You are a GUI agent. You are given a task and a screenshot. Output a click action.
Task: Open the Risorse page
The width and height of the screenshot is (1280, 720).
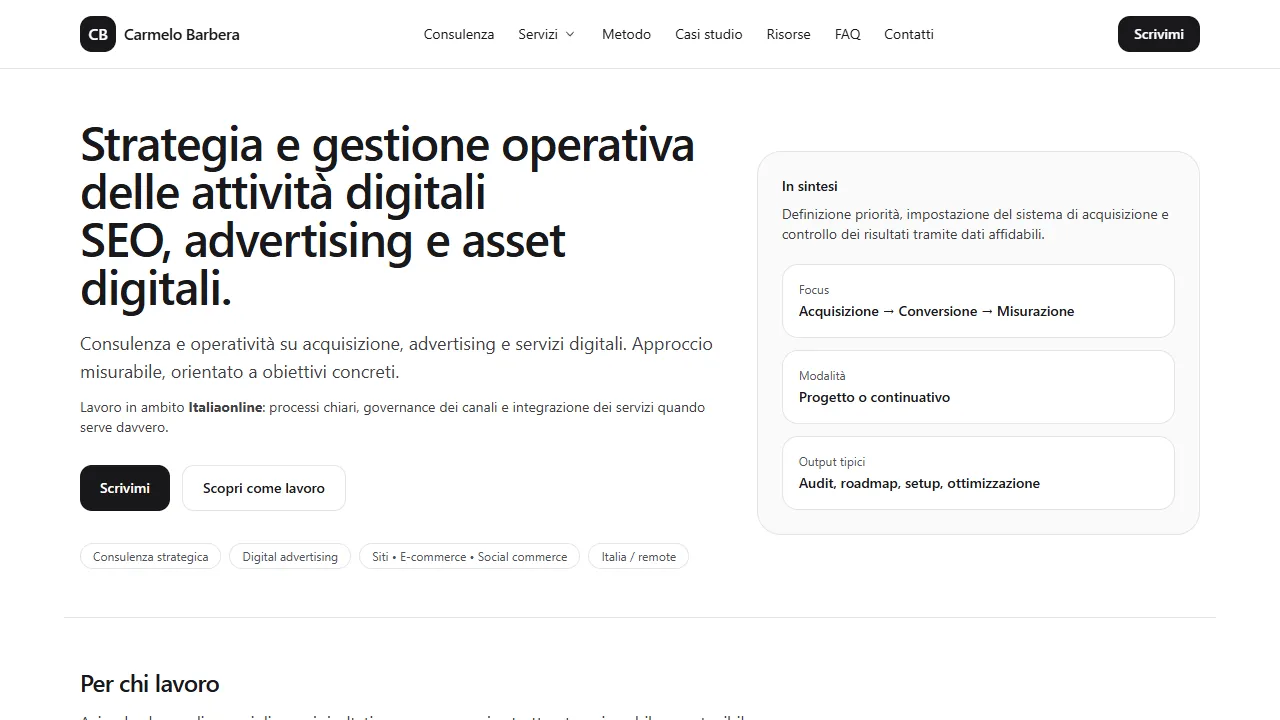pos(788,34)
